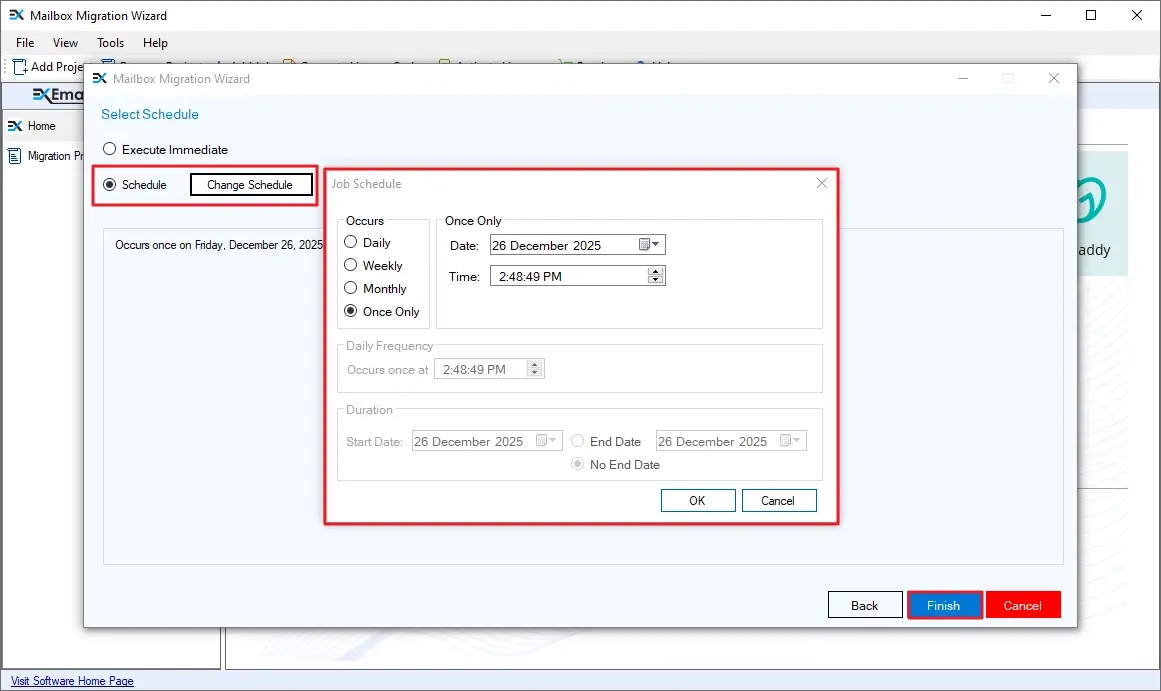Open the End Date calendar picker icon

[784, 440]
